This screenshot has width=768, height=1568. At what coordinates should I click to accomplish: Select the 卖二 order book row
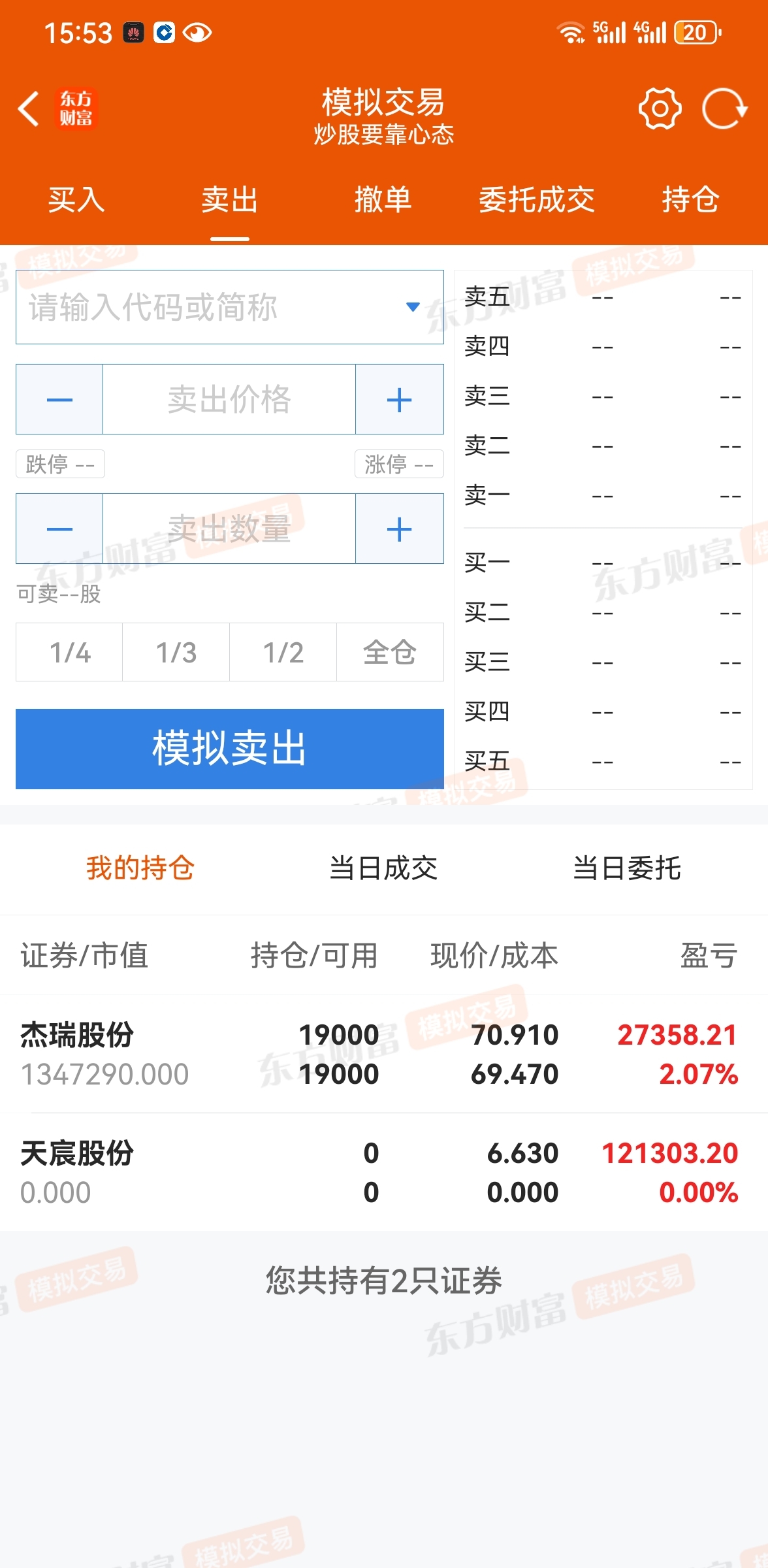tap(603, 446)
